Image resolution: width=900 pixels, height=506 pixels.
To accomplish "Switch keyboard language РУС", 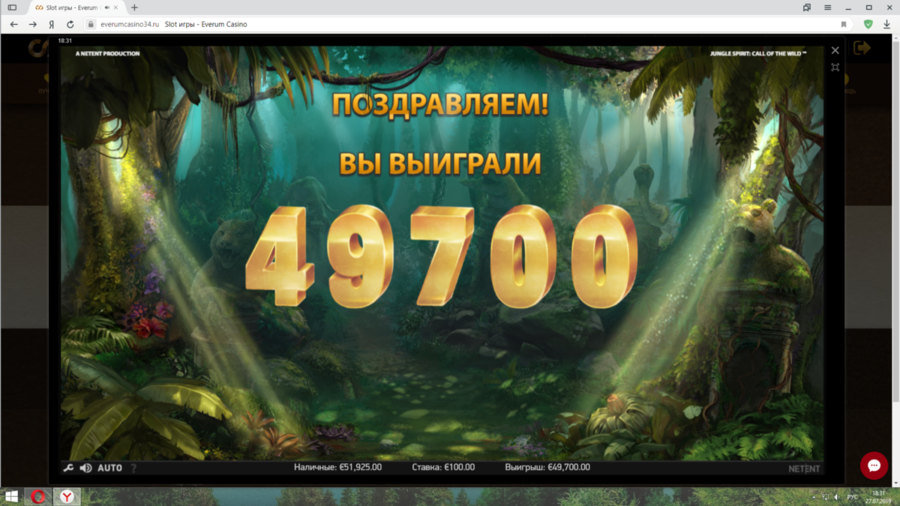I will pos(852,497).
